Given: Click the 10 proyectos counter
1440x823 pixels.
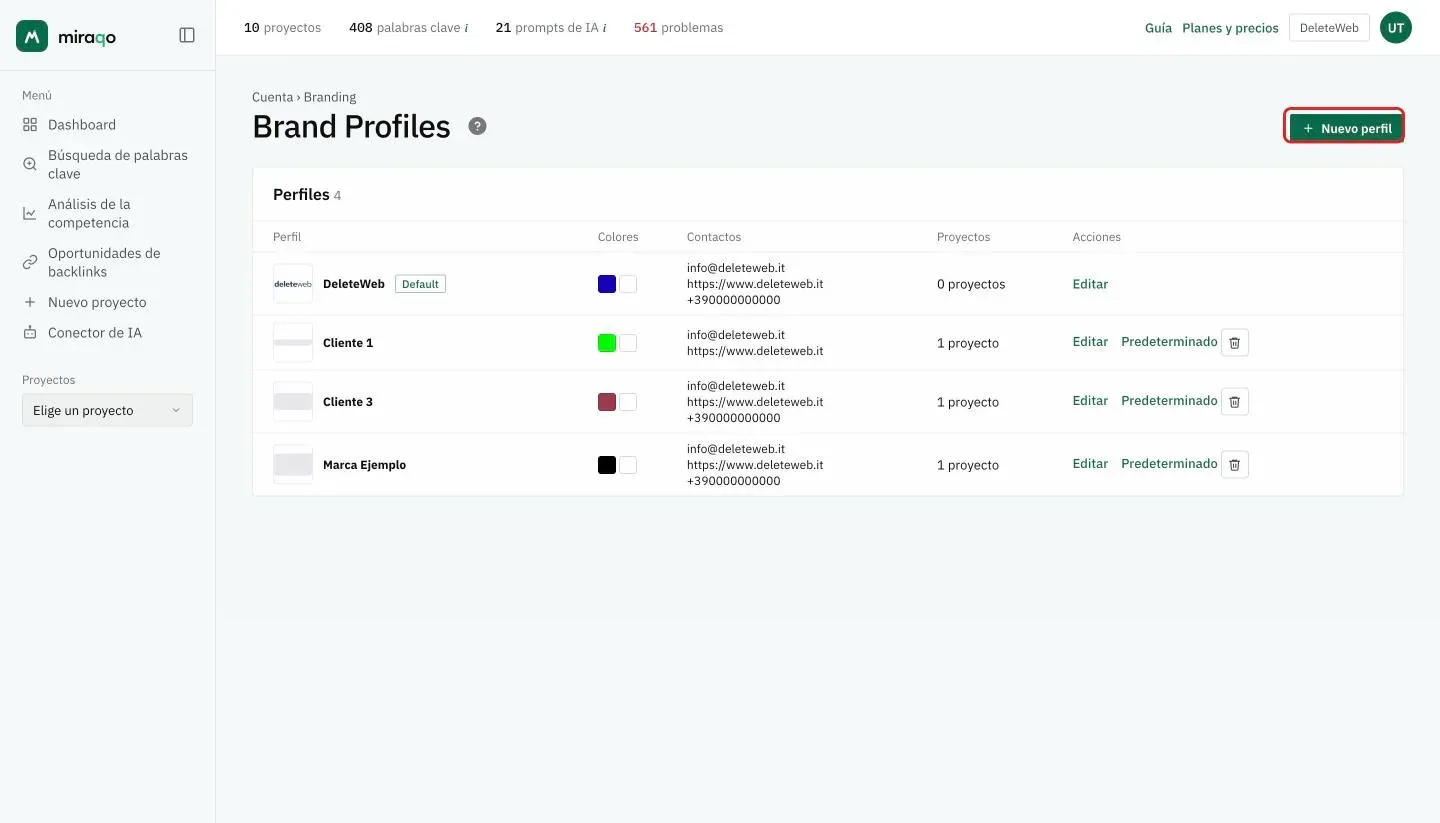Looking at the screenshot, I should click(x=283, y=28).
